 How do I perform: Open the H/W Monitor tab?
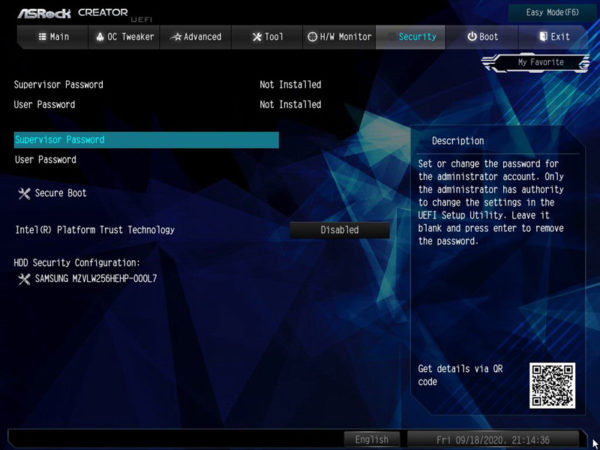pyautogui.click(x=338, y=37)
